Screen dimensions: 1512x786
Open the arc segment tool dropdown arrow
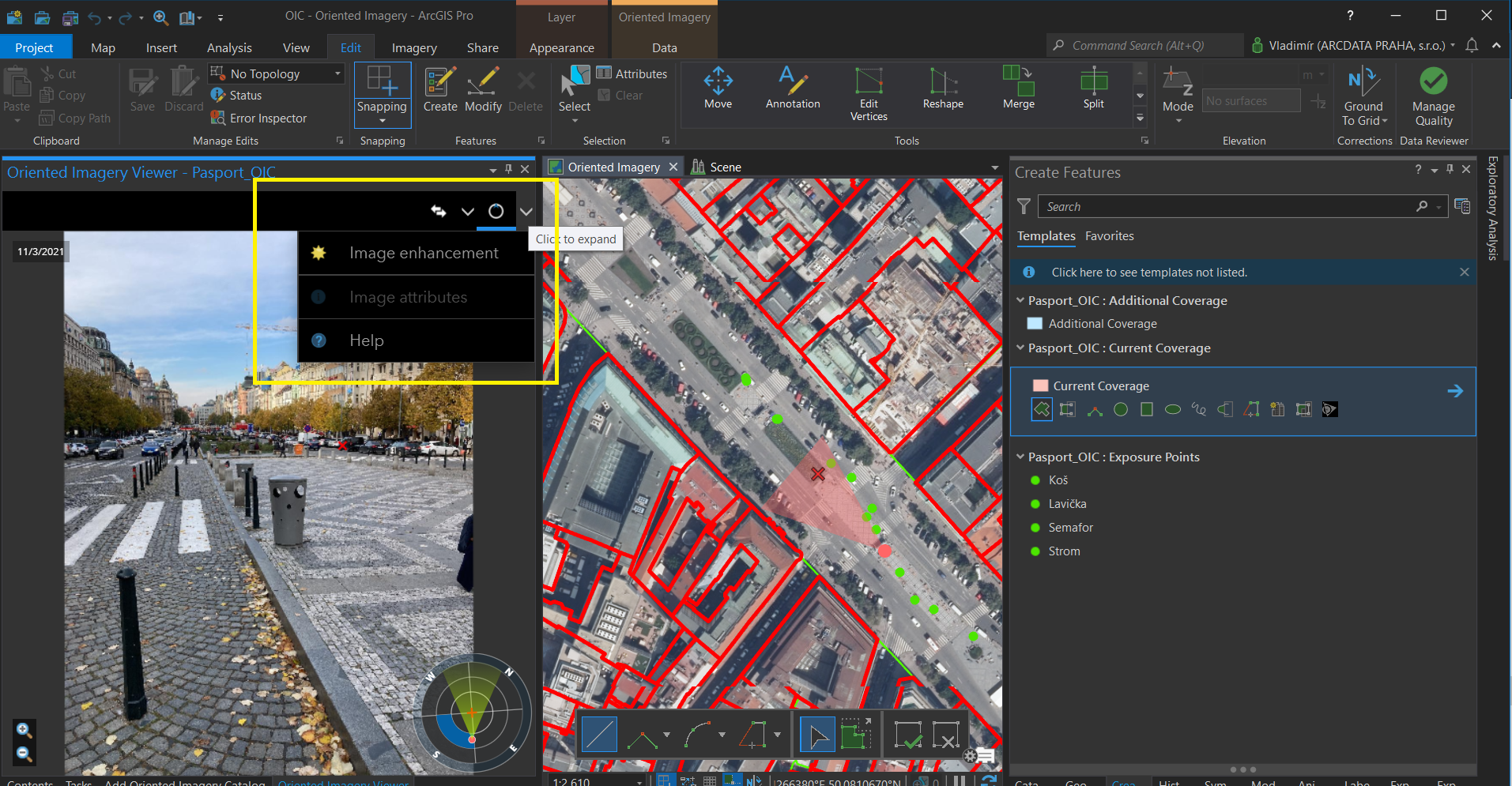click(x=722, y=735)
